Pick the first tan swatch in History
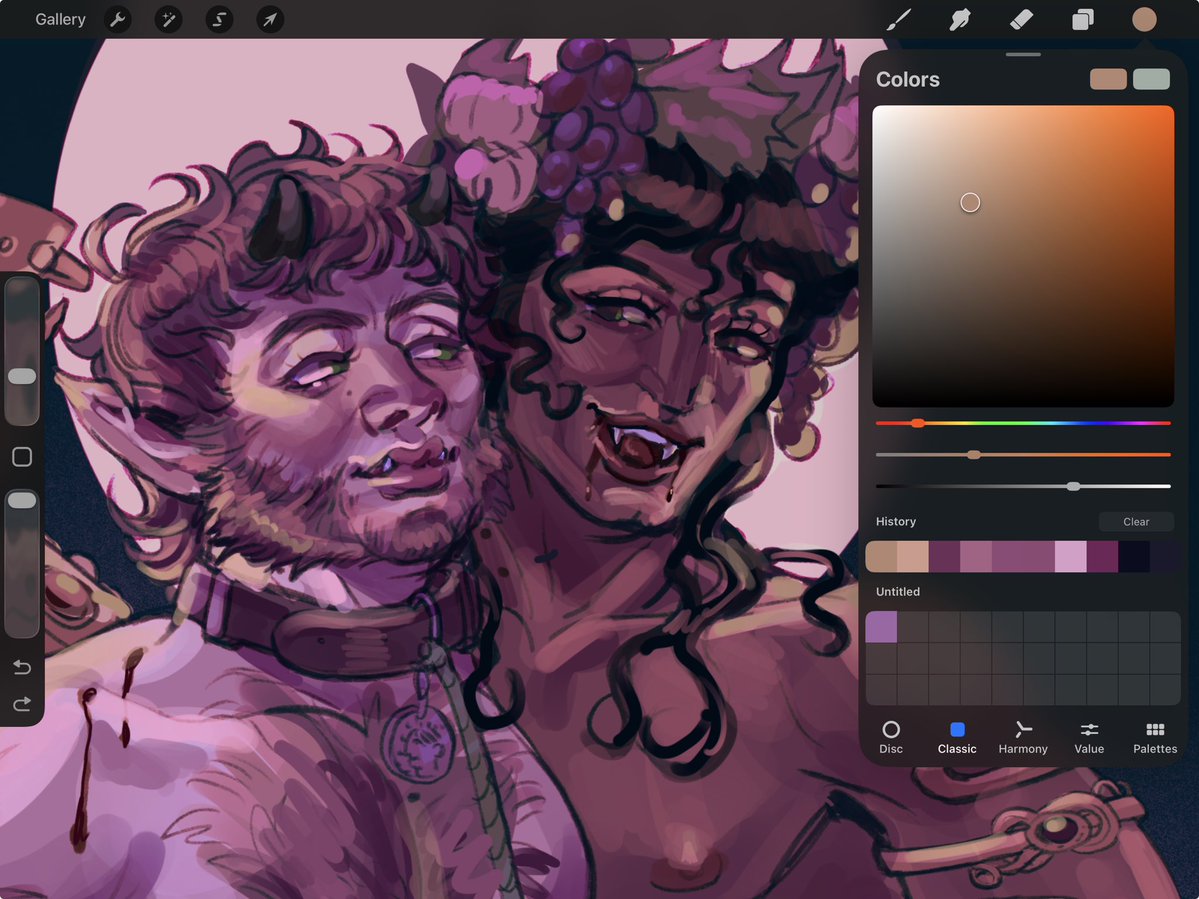 coord(881,557)
